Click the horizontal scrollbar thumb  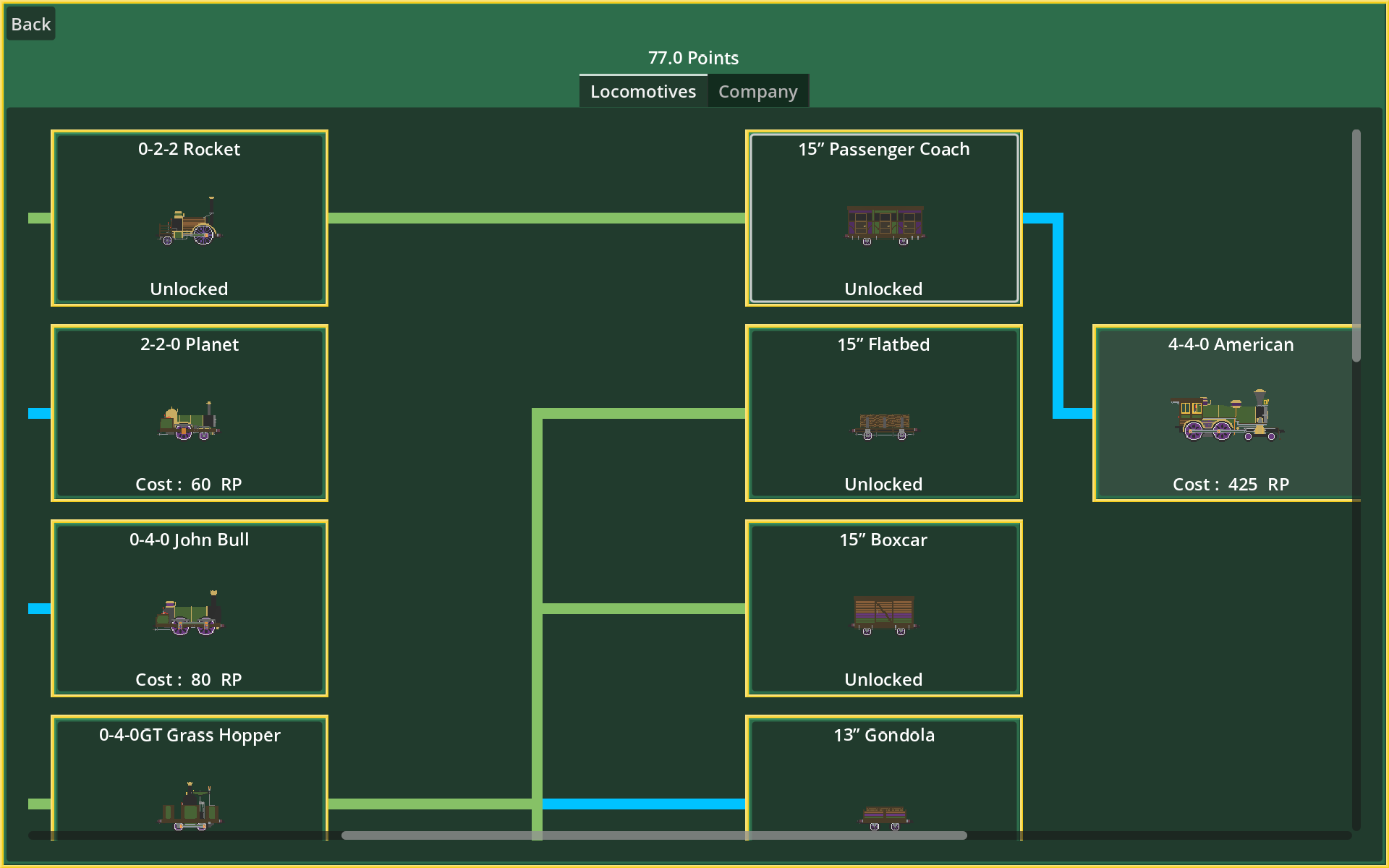tap(654, 835)
